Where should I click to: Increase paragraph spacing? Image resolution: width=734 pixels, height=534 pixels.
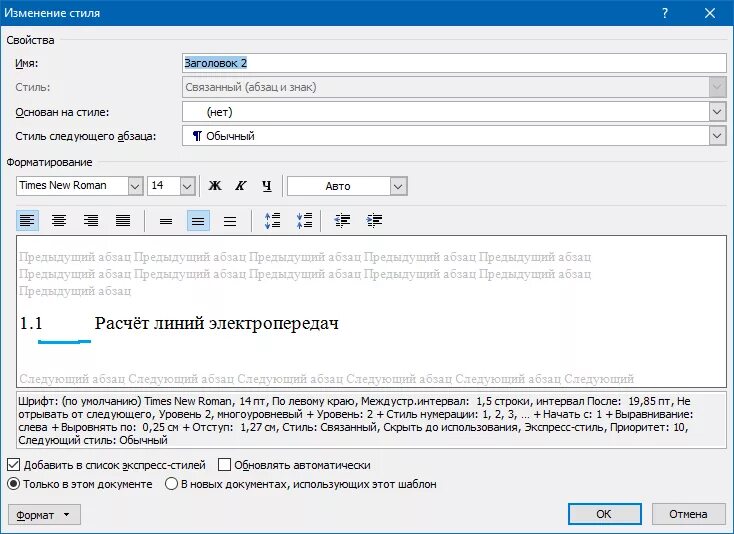[272, 220]
